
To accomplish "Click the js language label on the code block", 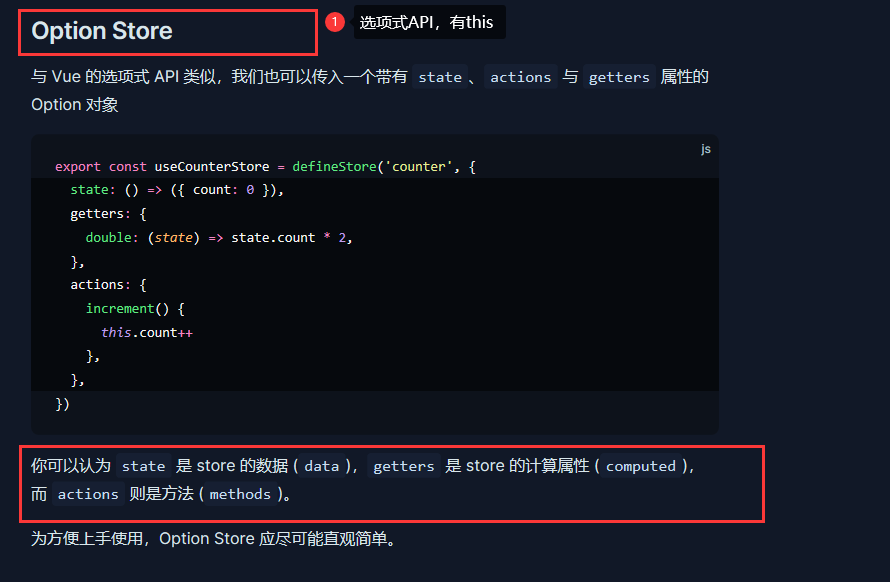I will (707, 148).
